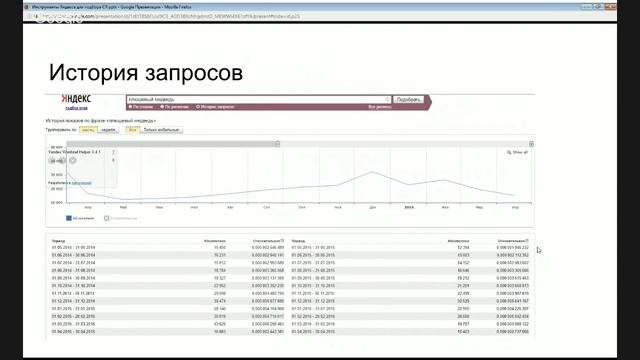Open the Все регионы region selector
This screenshot has height=360, width=640.
(380, 107)
